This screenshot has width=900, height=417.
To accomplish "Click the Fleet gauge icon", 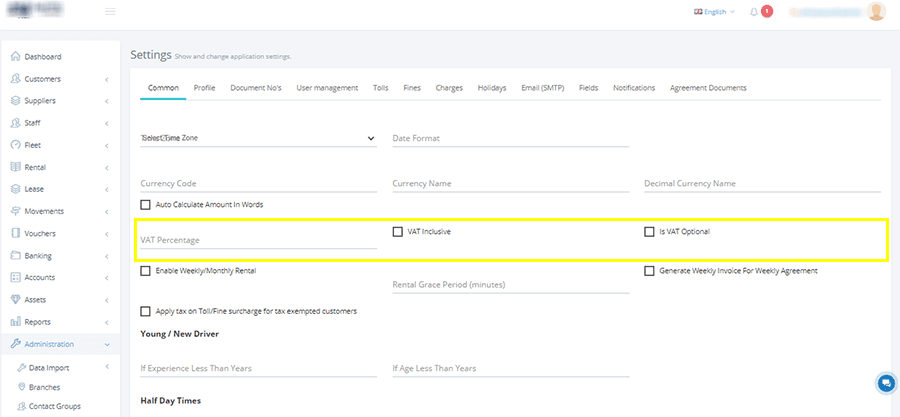I will tap(16, 145).
